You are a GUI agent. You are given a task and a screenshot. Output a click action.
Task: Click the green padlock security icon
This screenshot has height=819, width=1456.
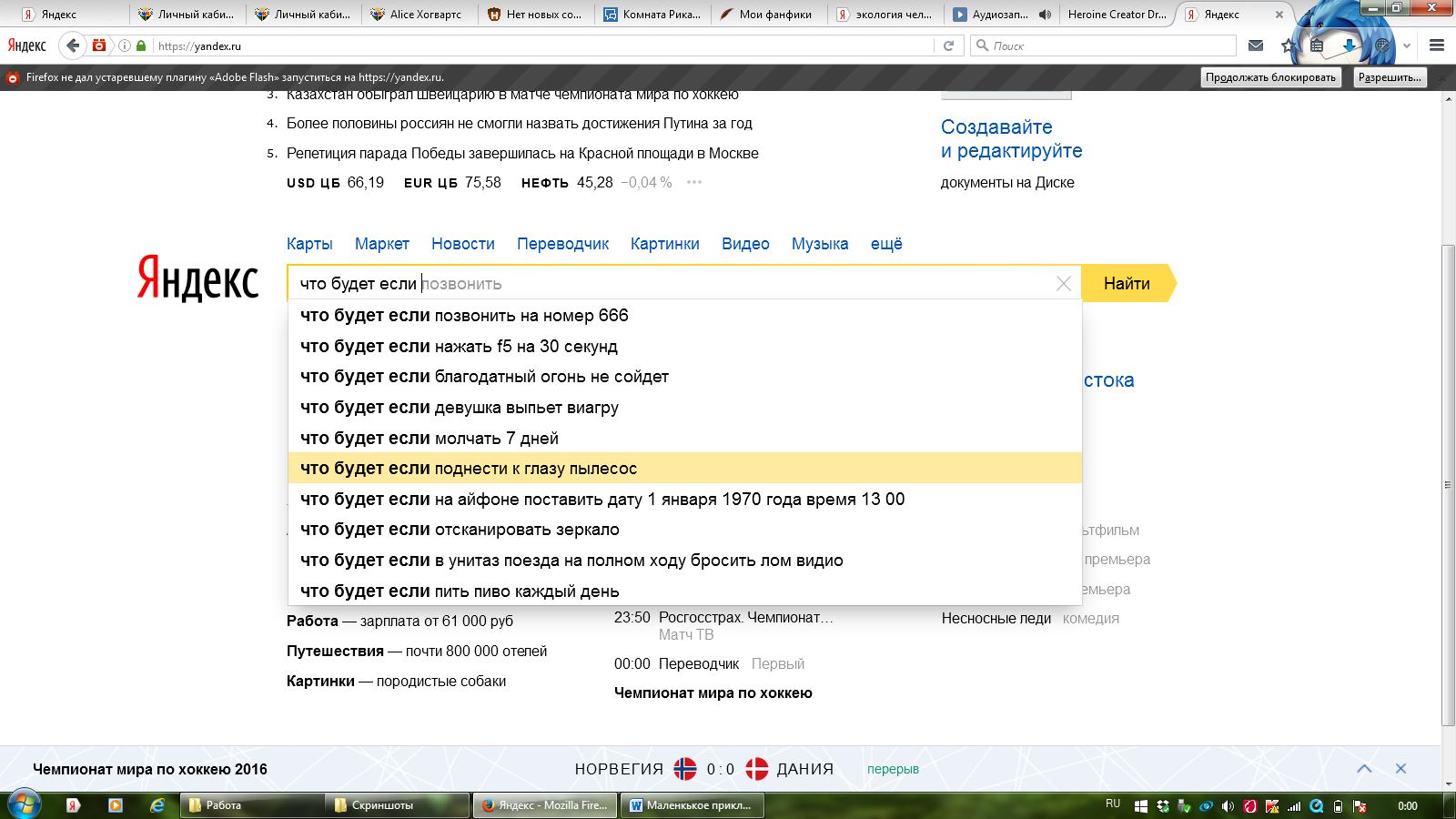[x=141, y=45]
